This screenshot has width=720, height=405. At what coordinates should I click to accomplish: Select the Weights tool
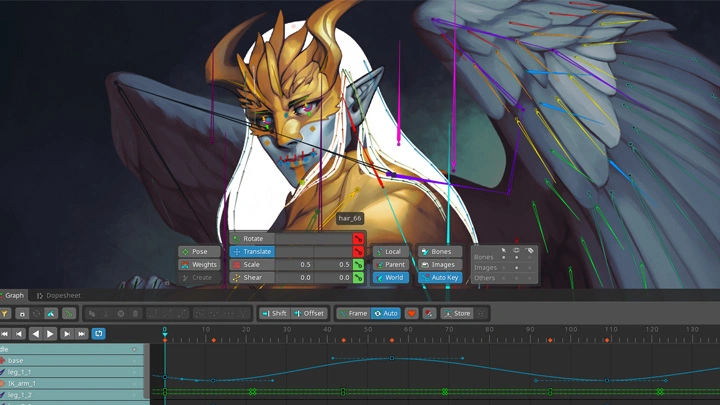[x=199, y=264]
